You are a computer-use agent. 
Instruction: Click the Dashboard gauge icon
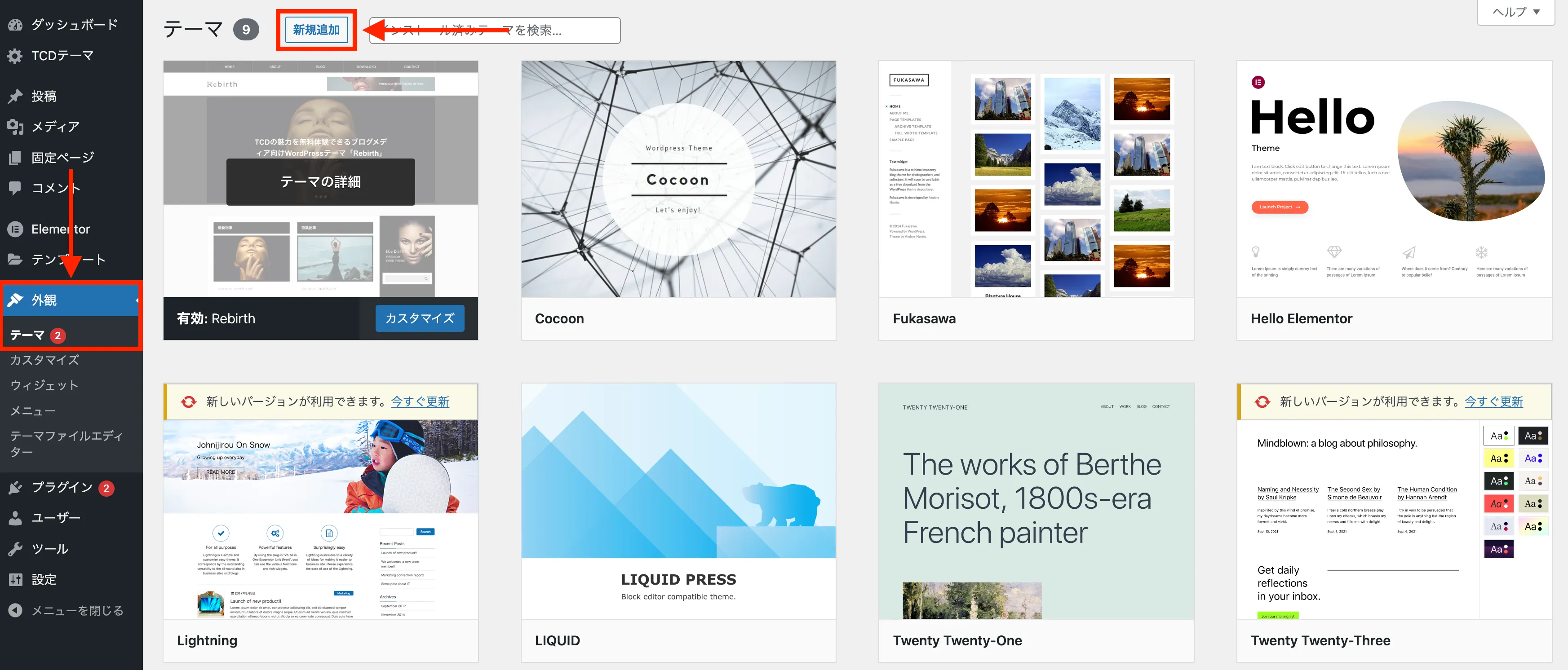(15, 25)
